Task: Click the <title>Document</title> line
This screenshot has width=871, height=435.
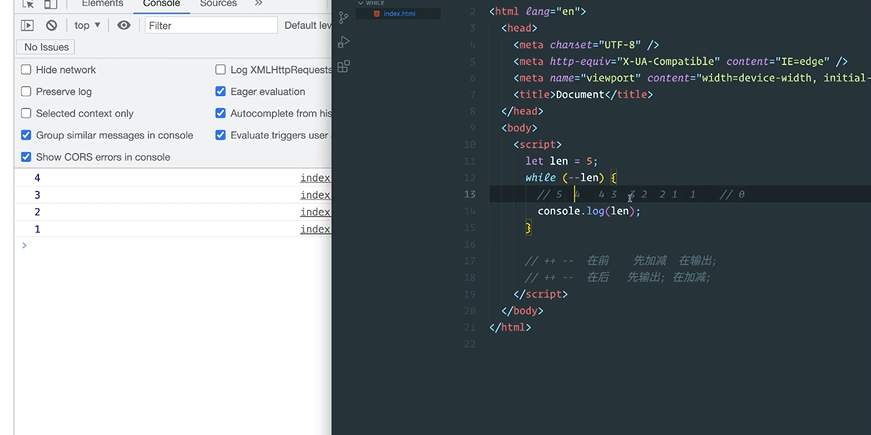Action: 583,94
